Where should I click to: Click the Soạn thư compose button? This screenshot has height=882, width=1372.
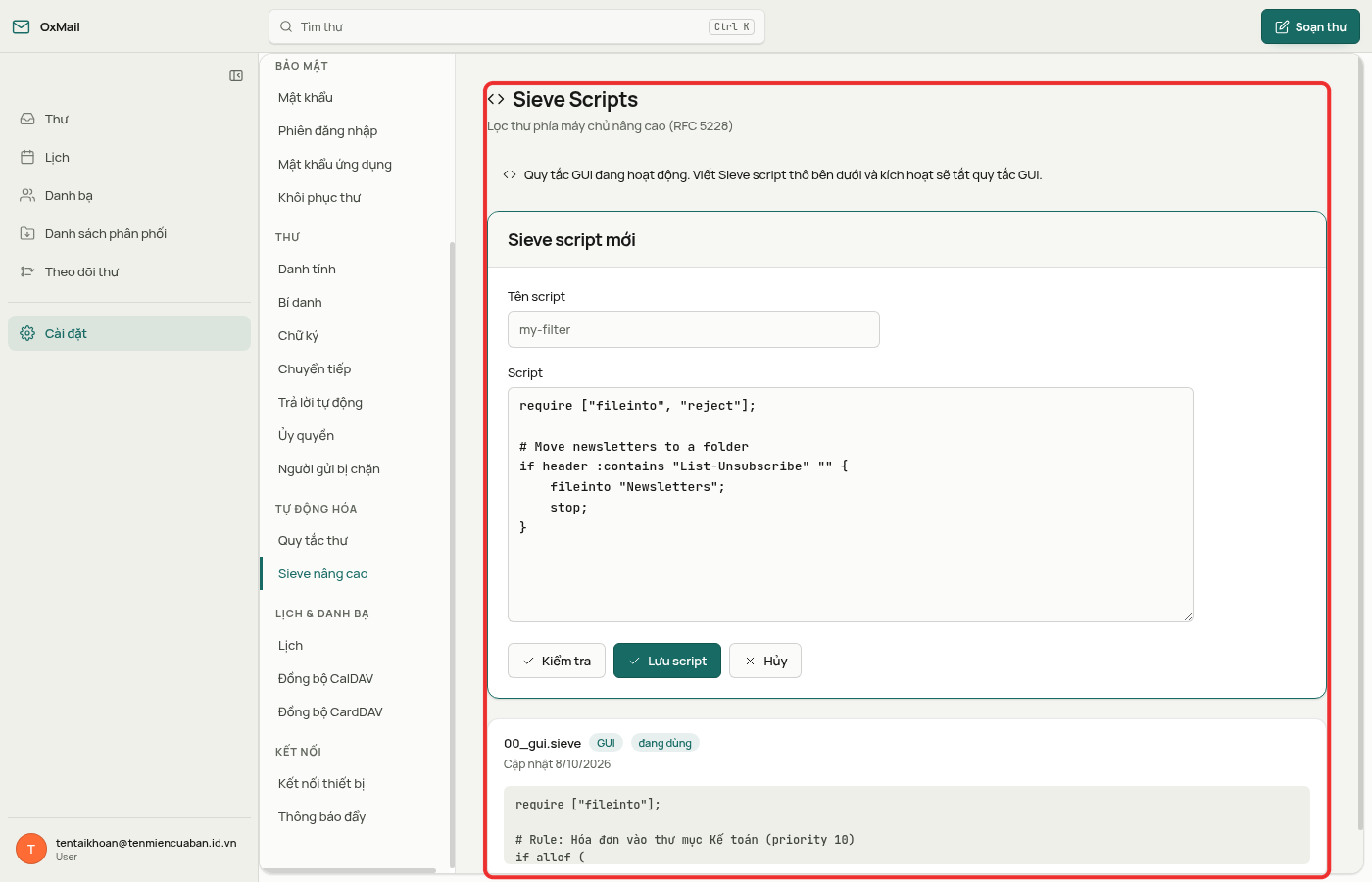pyautogui.click(x=1310, y=26)
